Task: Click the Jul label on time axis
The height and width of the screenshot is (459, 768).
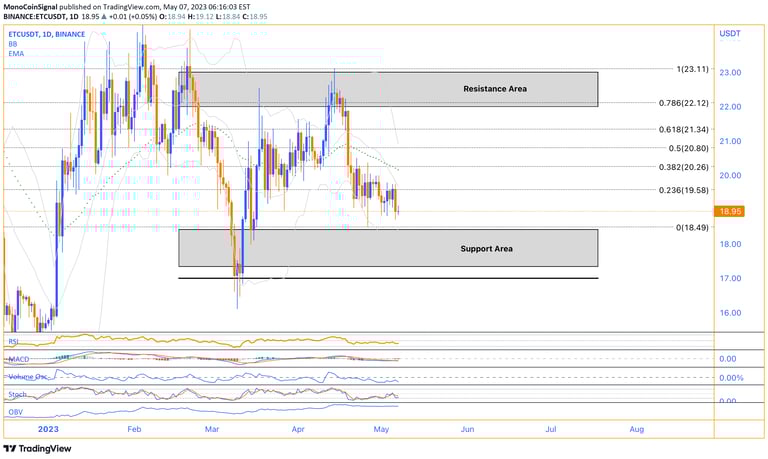Action: pyautogui.click(x=551, y=429)
